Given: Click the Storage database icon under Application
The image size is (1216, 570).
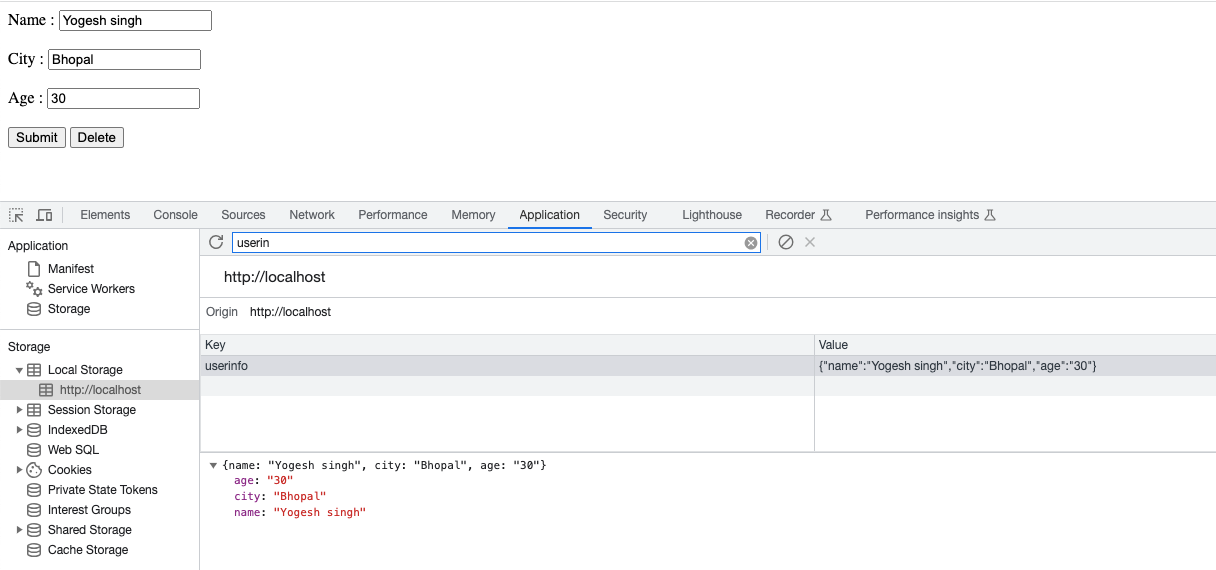Looking at the screenshot, I should point(34,309).
